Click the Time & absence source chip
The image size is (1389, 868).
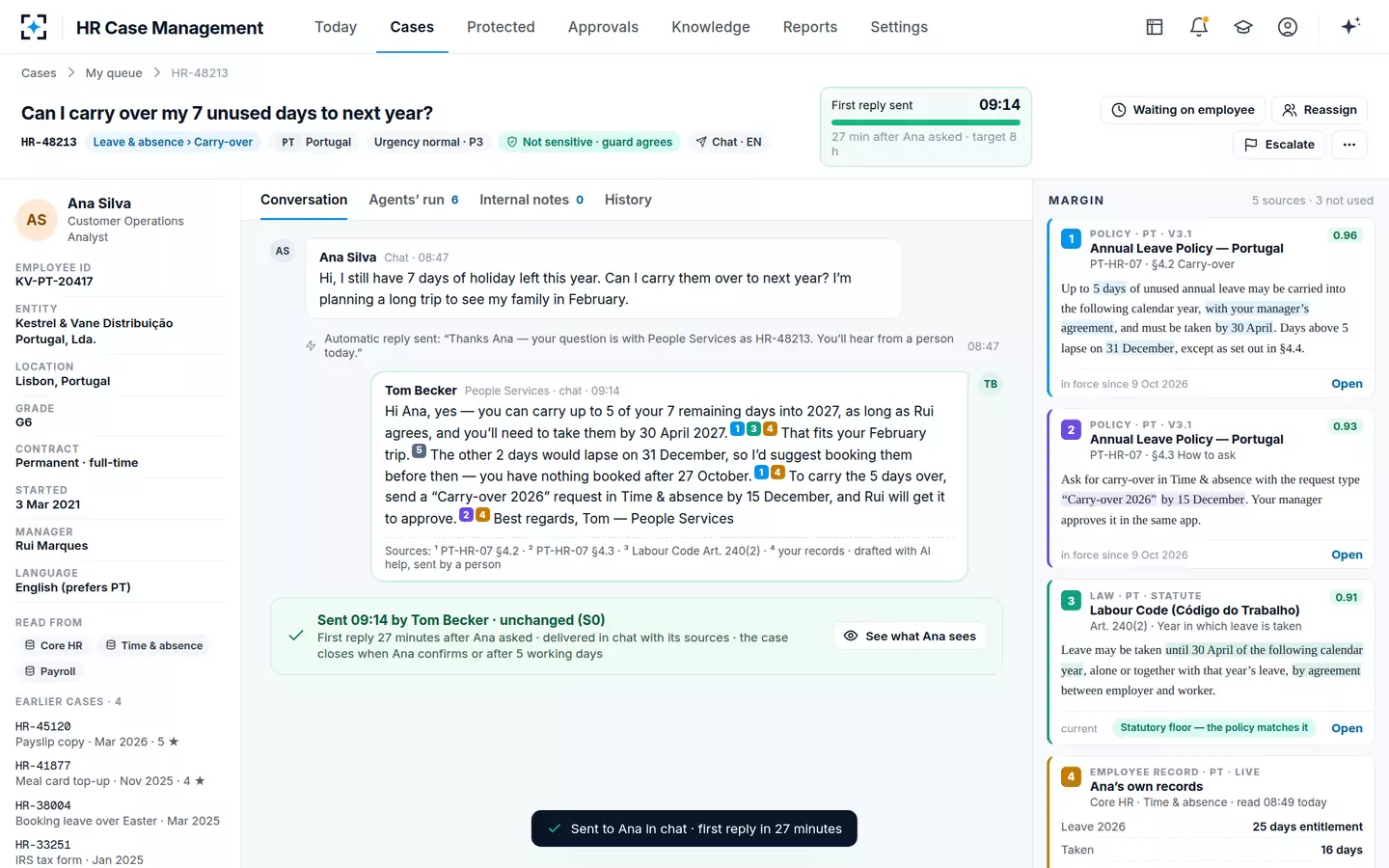coord(154,645)
